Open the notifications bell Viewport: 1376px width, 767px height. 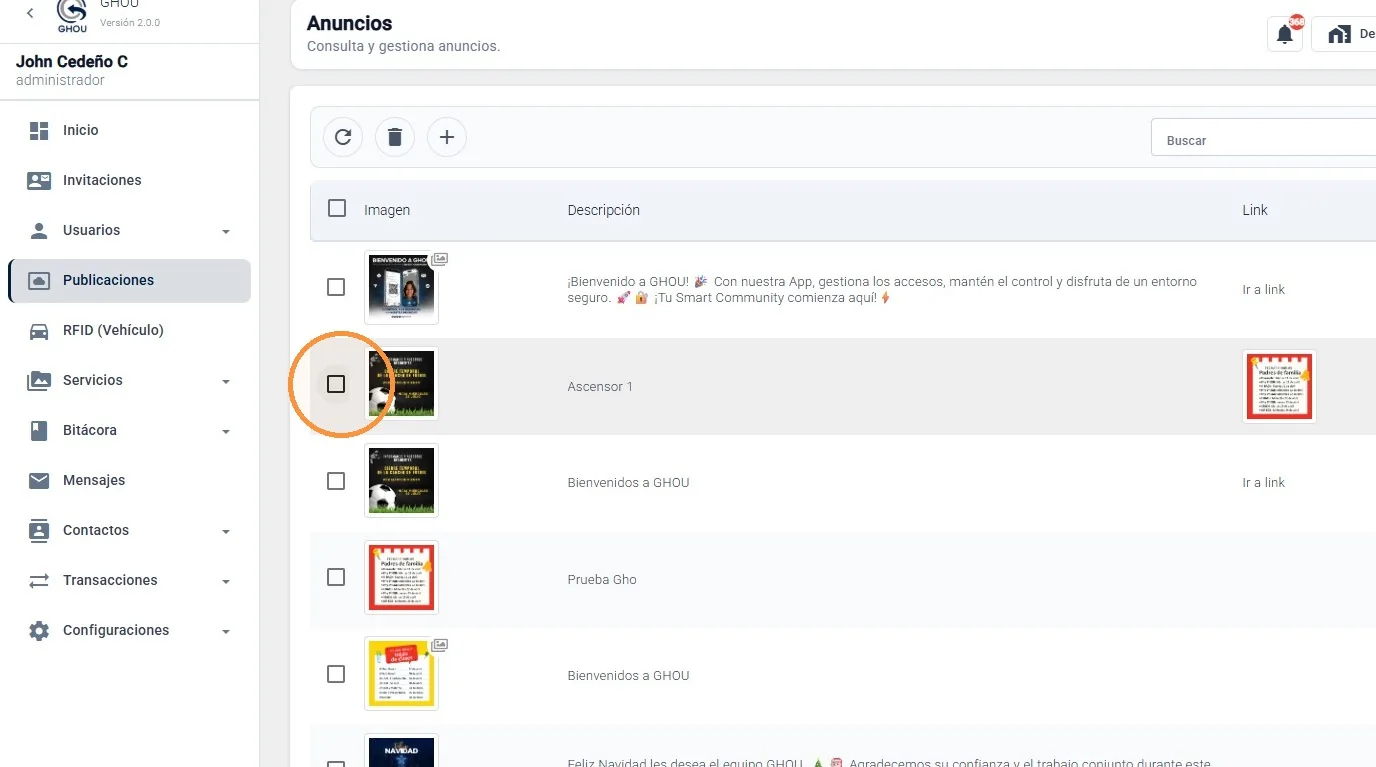[x=1285, y=34]
